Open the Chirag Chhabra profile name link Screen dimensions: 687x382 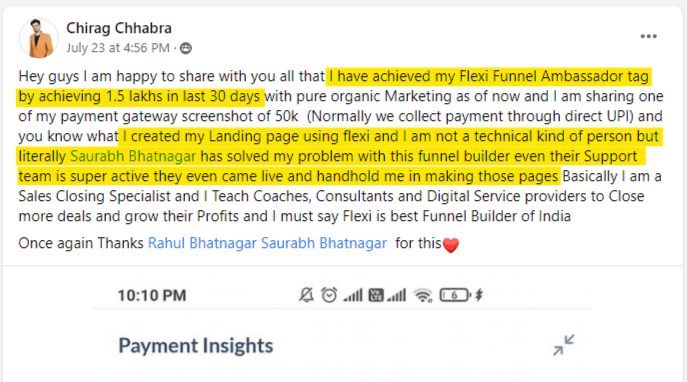[x=119, y=28]
